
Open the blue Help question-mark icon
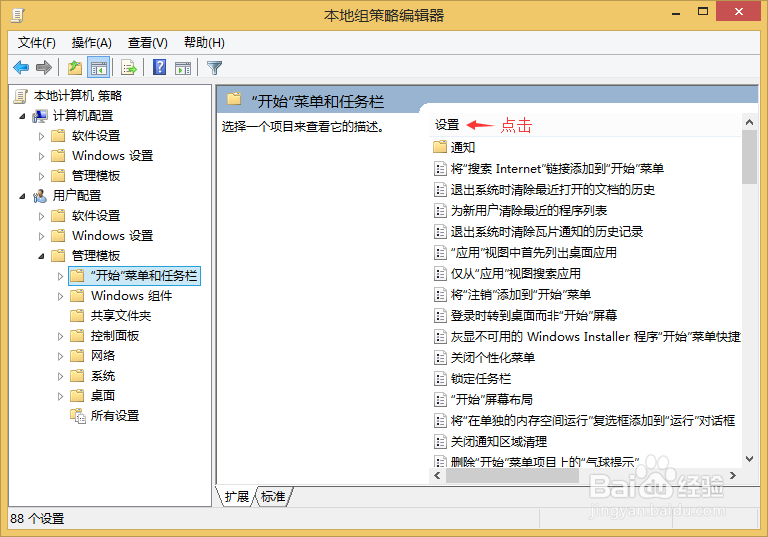[159, 67]
